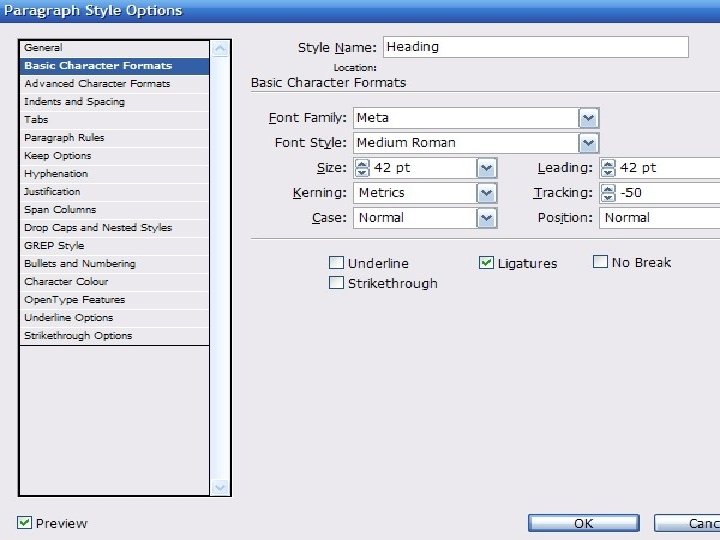Image resolution: width=720 pixels, height=540 pixels.
Task: Open the Case dropdown arrow
Action: coord(487,218)
